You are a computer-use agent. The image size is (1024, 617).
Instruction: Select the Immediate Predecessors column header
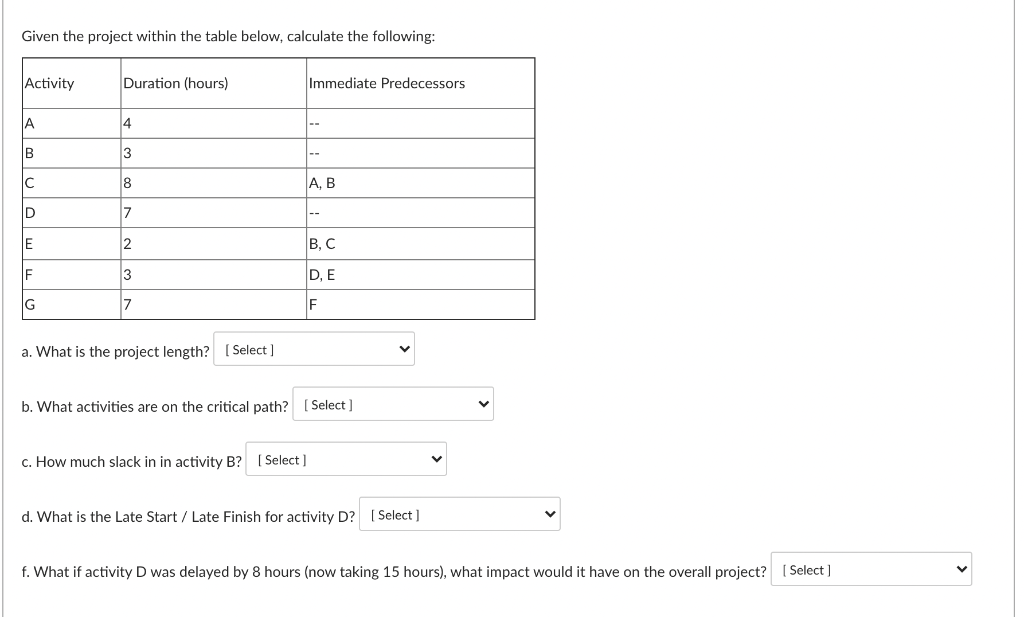(x=387, y=83)
